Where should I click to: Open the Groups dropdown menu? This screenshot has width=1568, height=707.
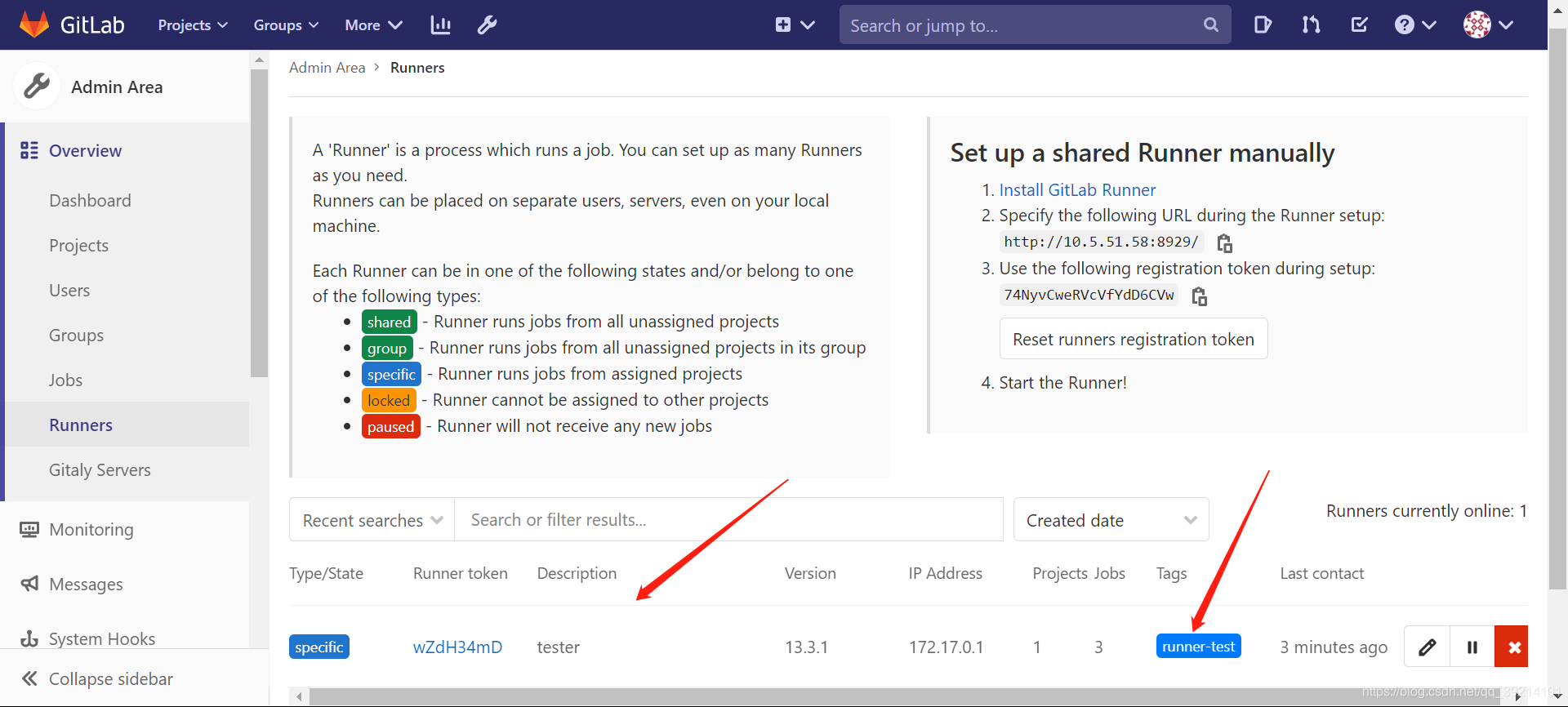(286, 25)
